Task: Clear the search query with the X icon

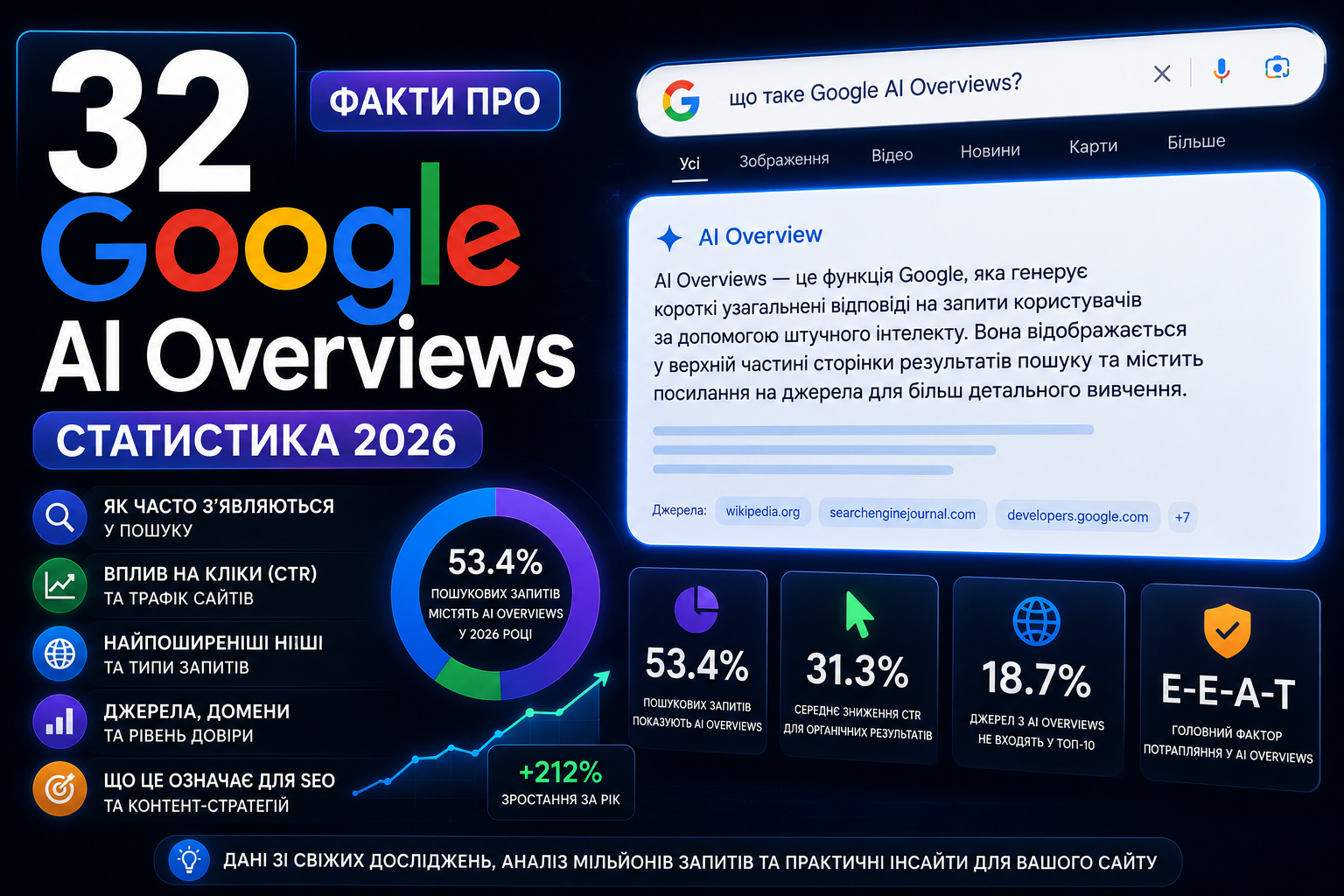Action: pyautogui.click(x=1162, y=73)
